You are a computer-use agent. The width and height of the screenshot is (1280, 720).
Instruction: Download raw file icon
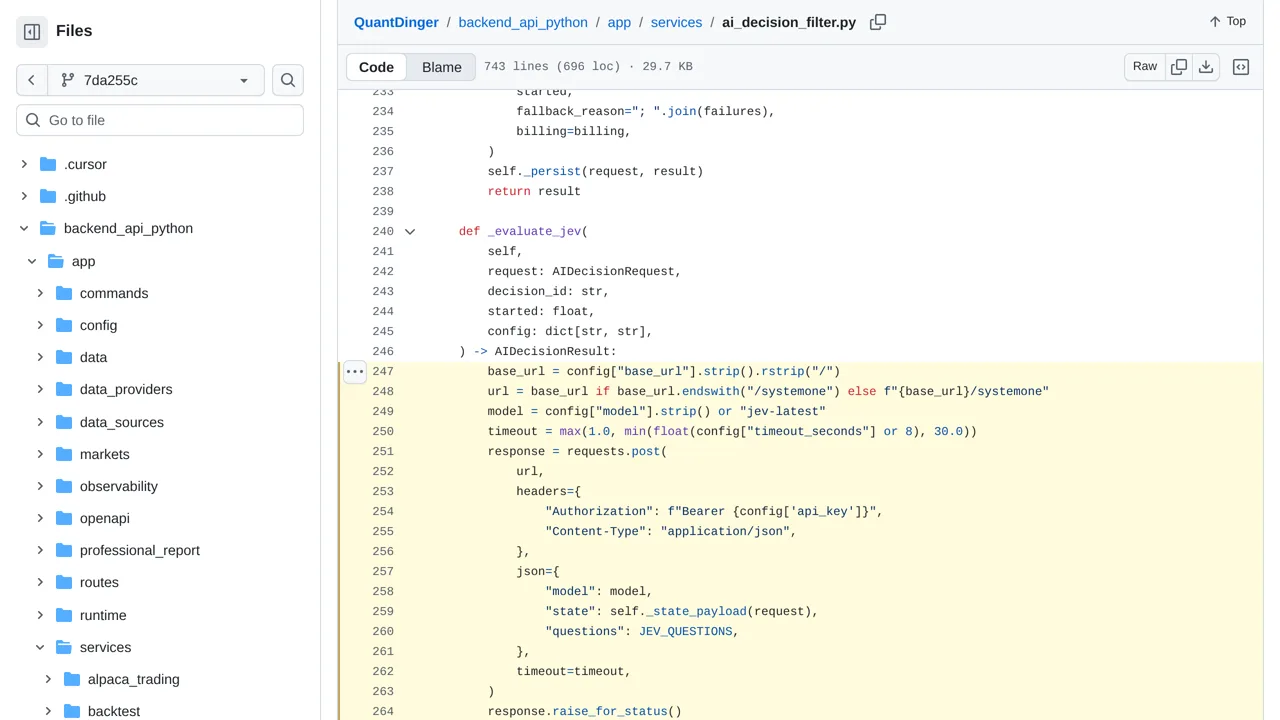click(1206, 67)
